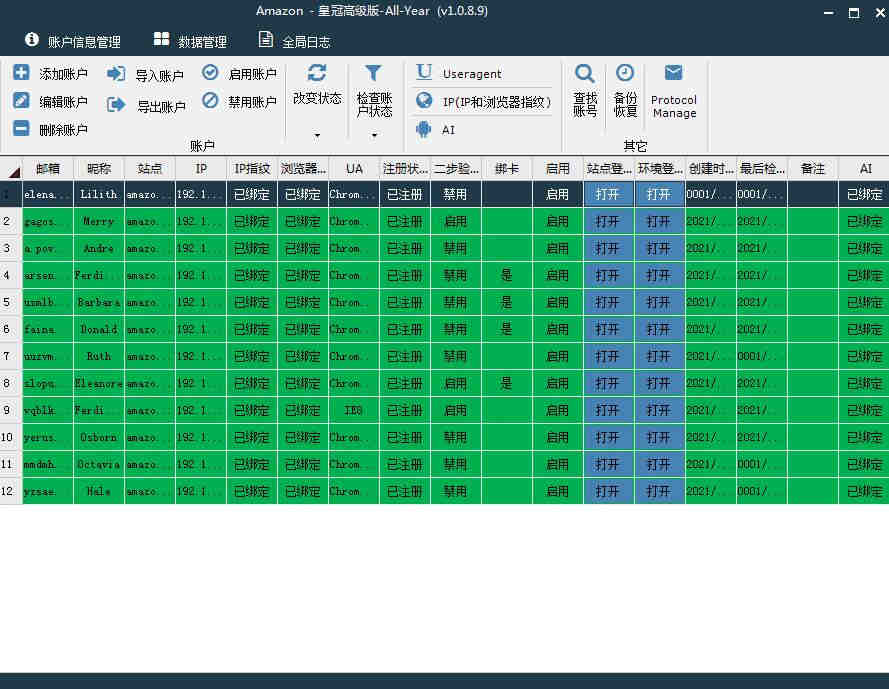Click the email cell yerus
Screen dimensions: 889x689
coord(48,437)
